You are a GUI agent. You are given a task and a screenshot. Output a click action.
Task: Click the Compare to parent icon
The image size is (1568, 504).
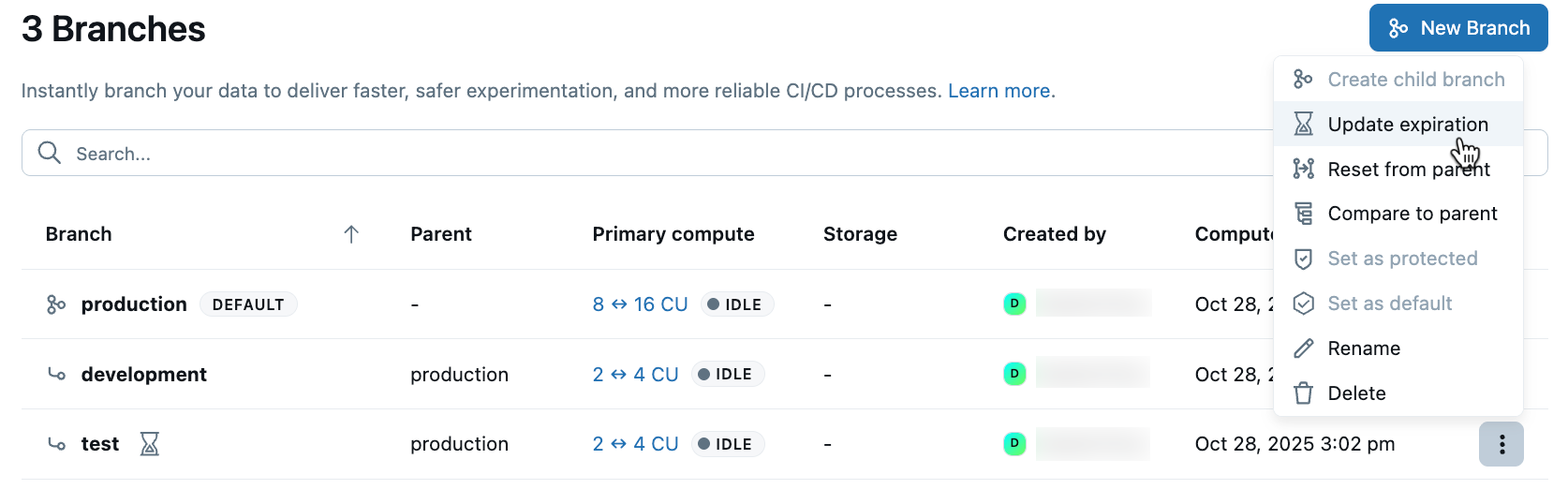click(1303, 214)
